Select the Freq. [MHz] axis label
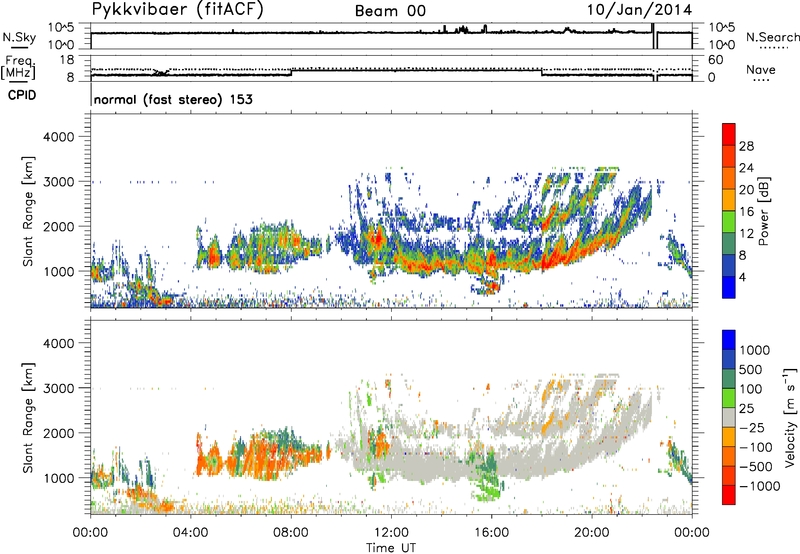 [x=19, y=67]
